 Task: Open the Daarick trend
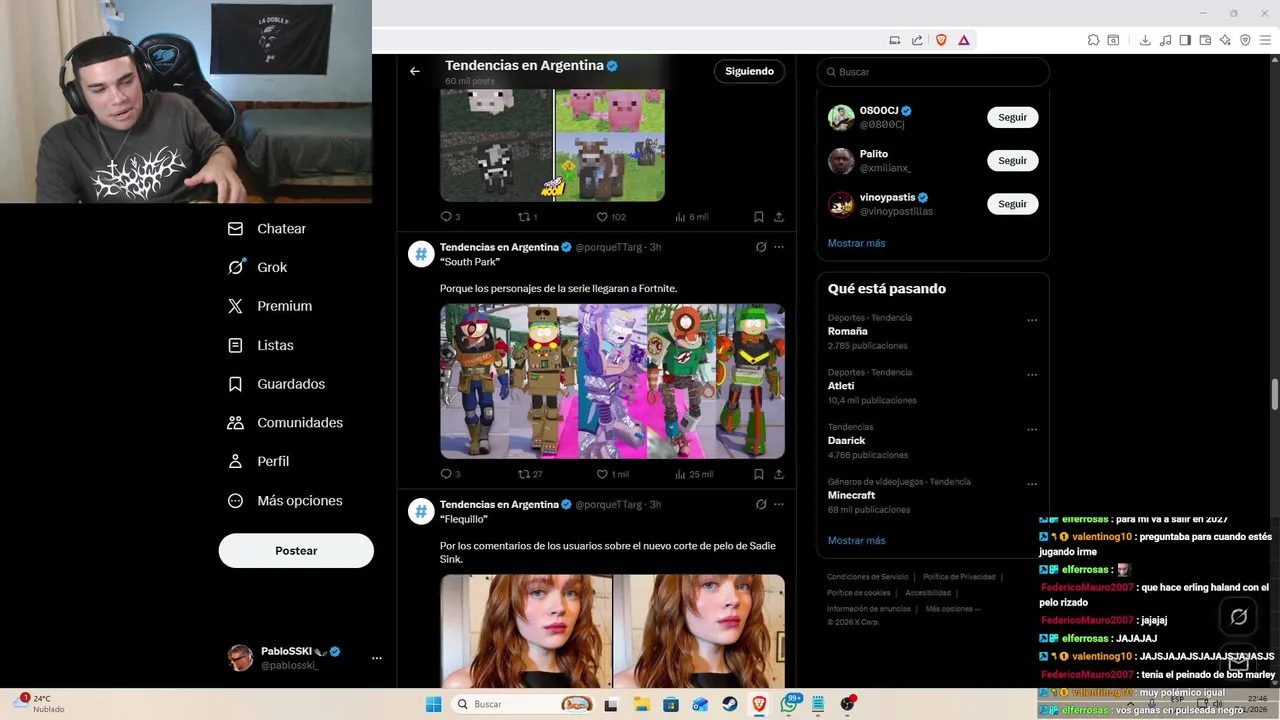click(846, 440)
